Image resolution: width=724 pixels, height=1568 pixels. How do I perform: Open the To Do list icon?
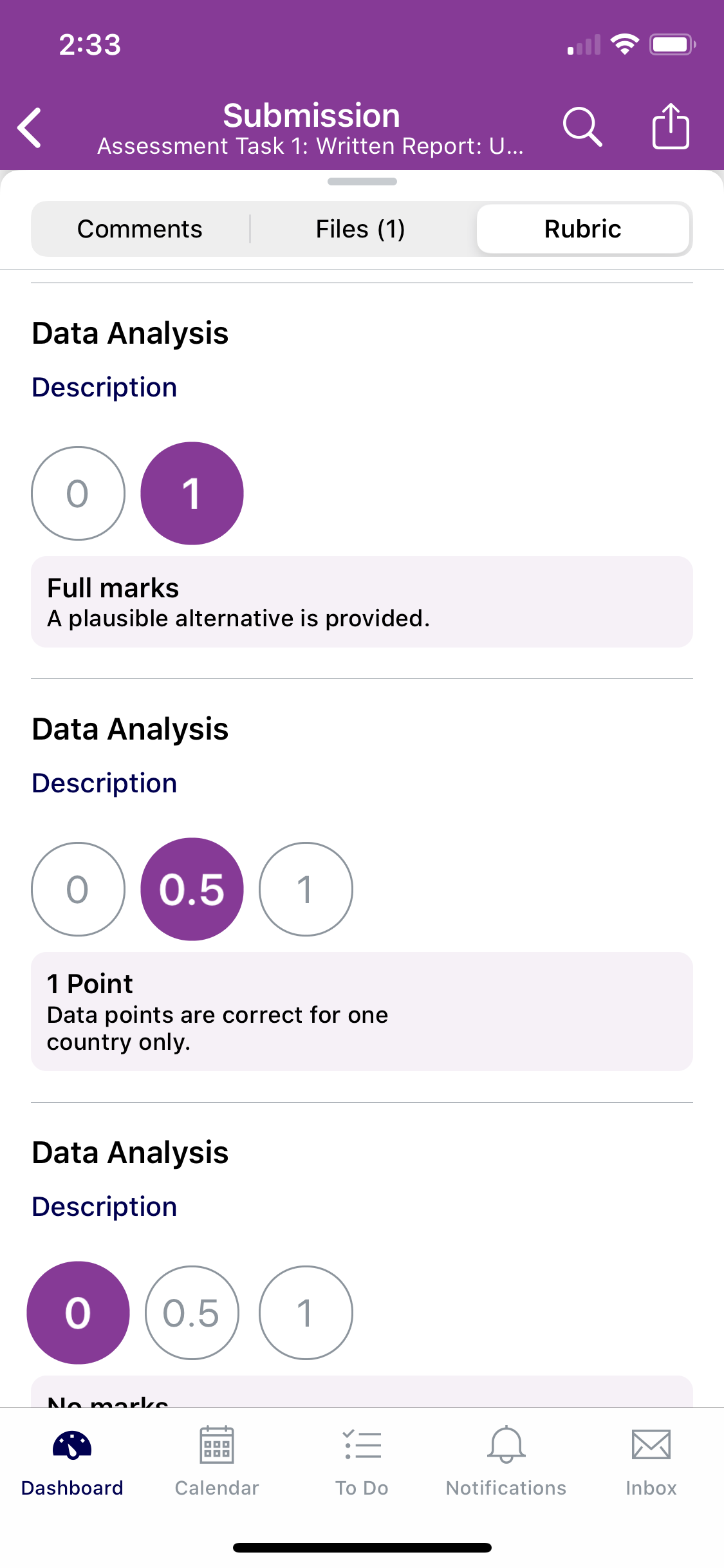(x=362, y=1445)
